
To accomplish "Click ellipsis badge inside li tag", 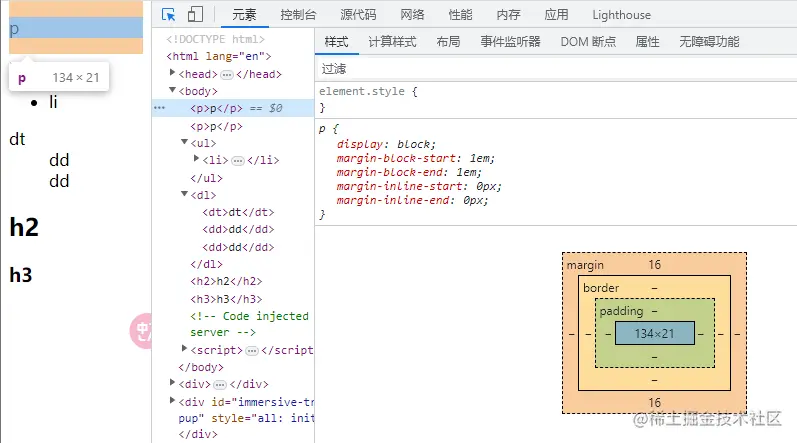I will pyautogui.click(x=238, y=161).
